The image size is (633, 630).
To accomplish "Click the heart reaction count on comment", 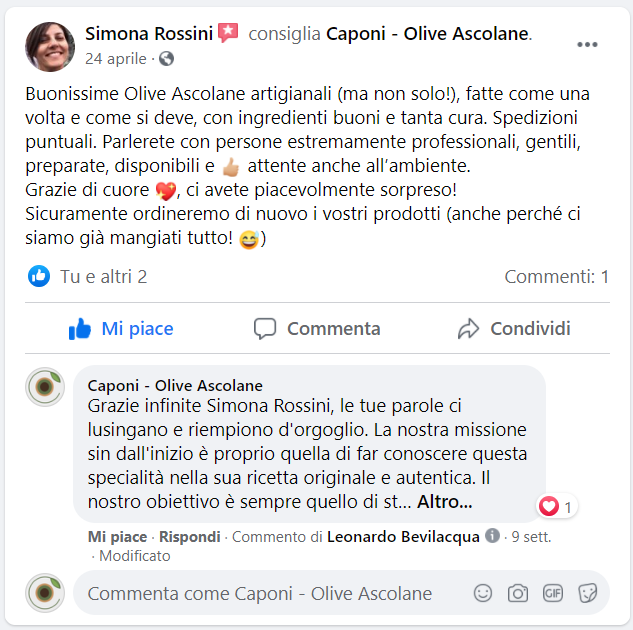I will click(x=557, y=506).
